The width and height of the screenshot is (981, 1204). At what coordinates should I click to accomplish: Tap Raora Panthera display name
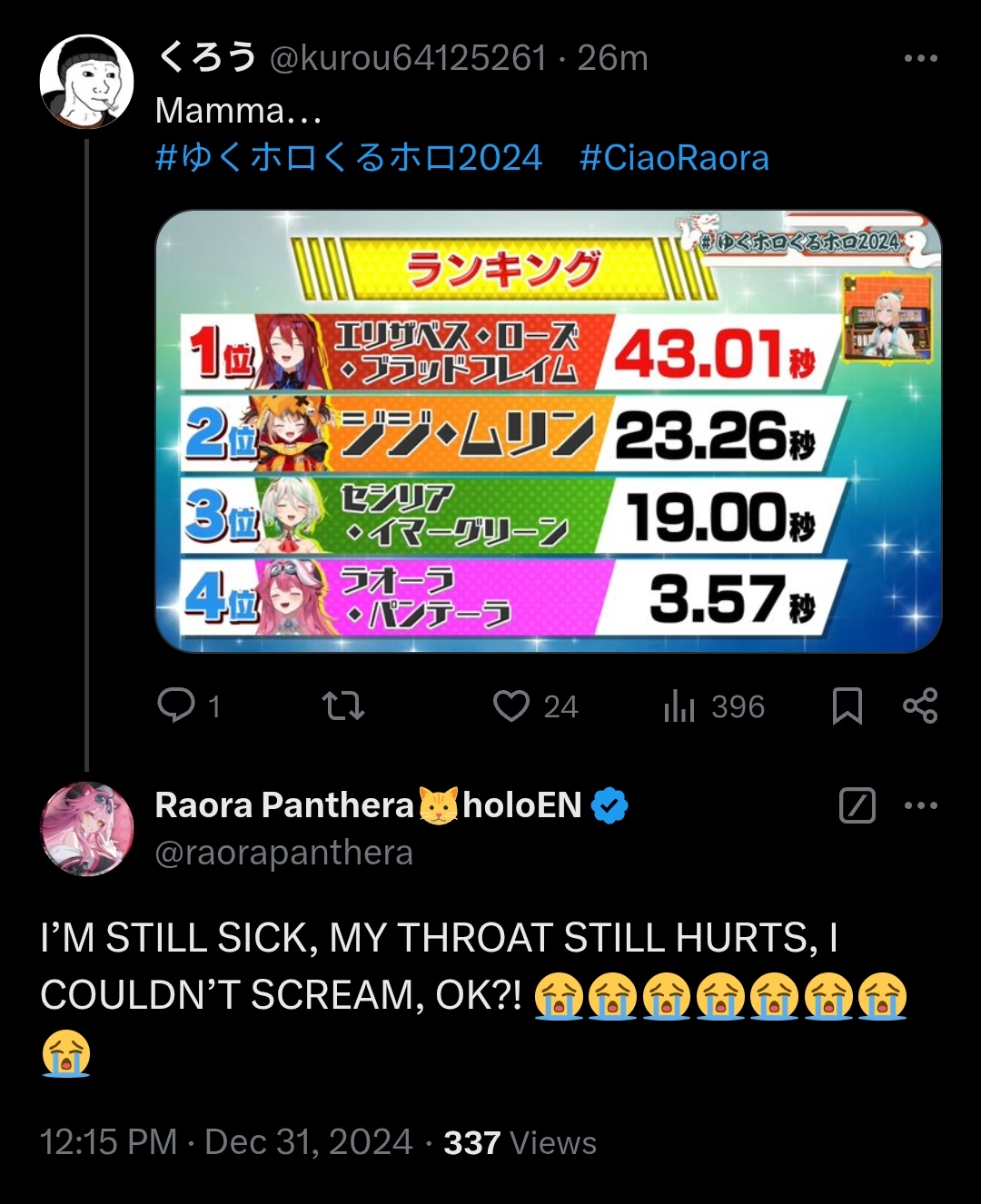tap(284, 805)
